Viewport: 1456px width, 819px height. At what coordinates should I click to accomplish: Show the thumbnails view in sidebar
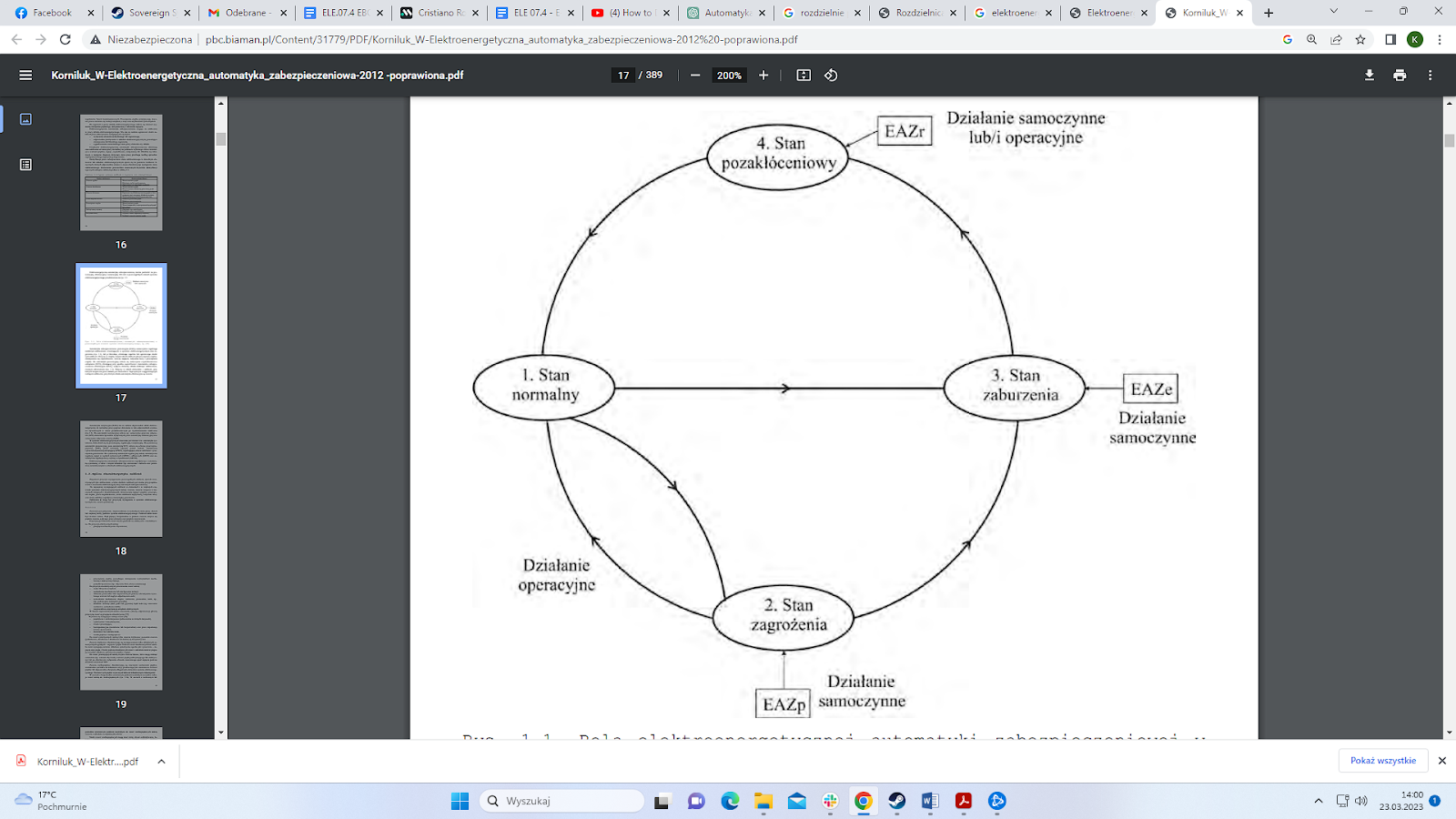tap(25, 119)
